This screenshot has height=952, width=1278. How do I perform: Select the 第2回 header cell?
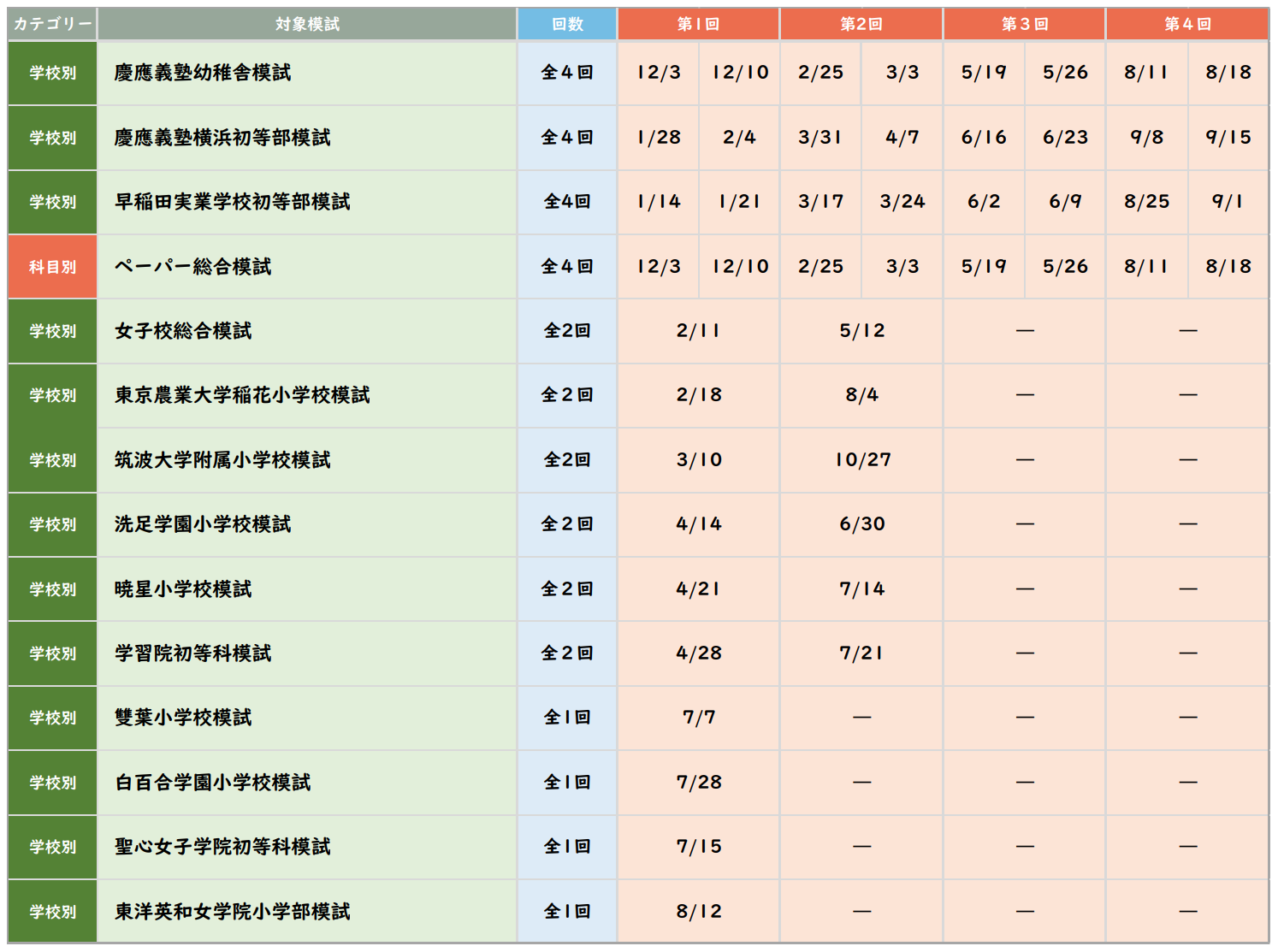pyautogui.click(x=861, y=24)
